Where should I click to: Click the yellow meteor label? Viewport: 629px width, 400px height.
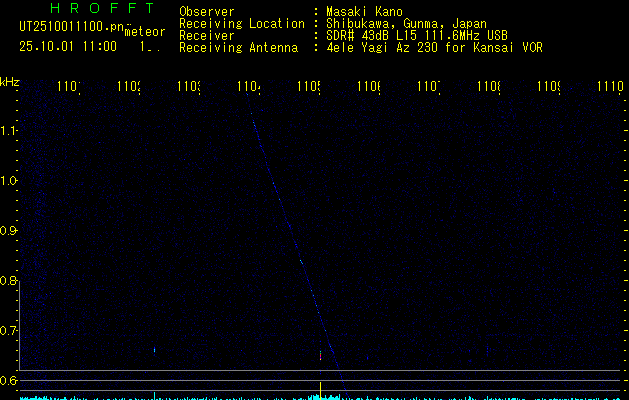[144, 32]
